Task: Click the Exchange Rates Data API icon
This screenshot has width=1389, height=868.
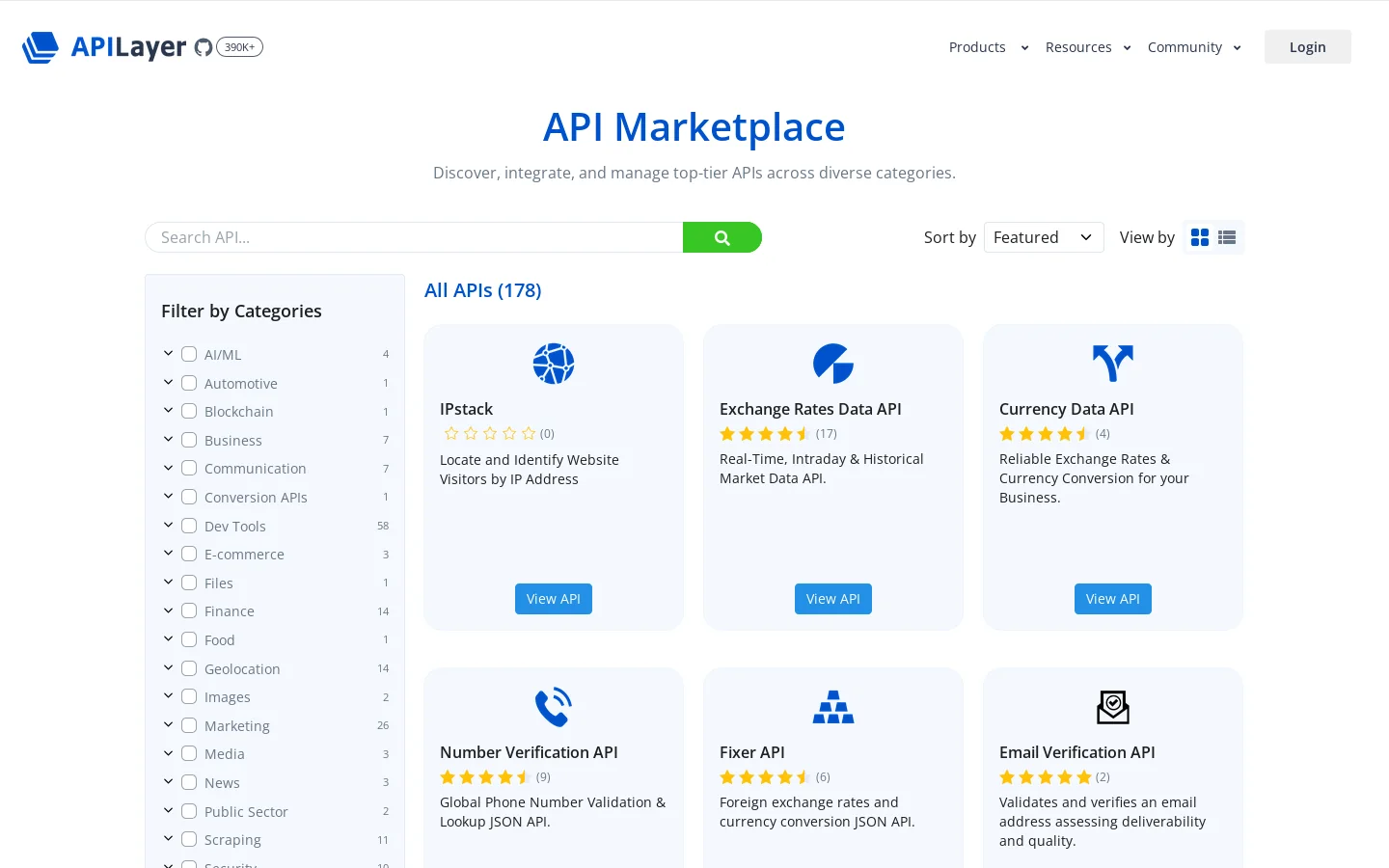Action: (x=833, y=364)
